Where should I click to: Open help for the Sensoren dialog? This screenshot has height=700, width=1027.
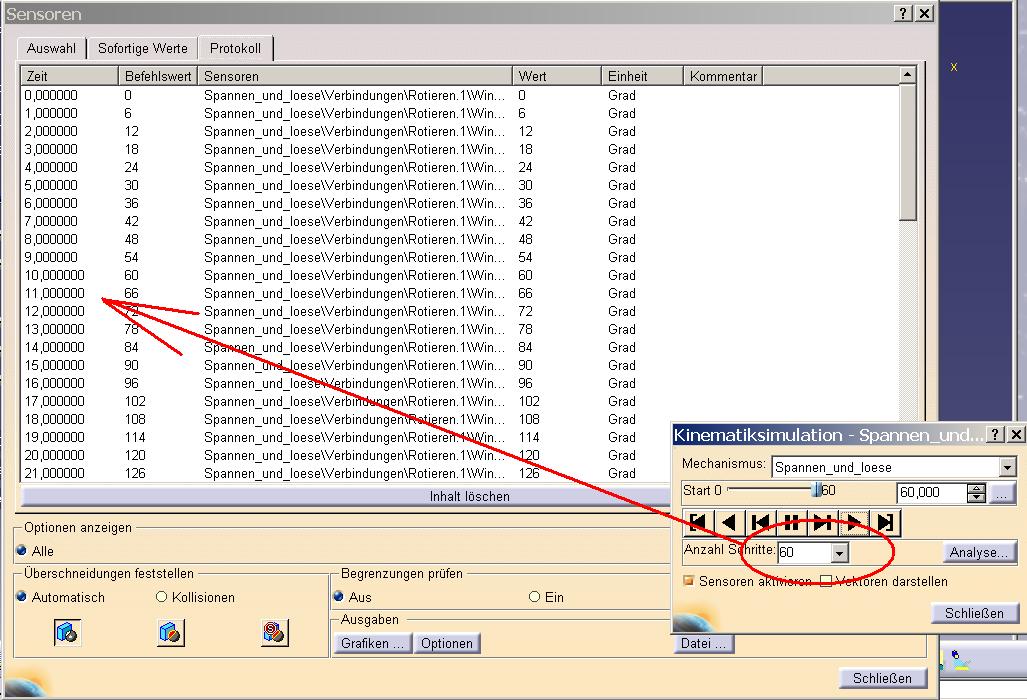click(x=903, y=13)
